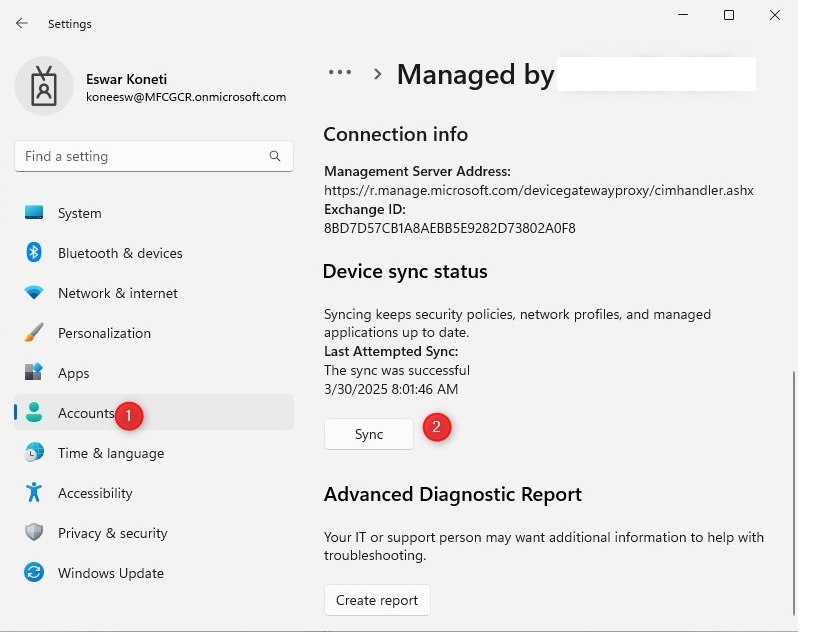Click the Time & language globe icon
The height and width of the screenshot is (632, 819).
34,453
